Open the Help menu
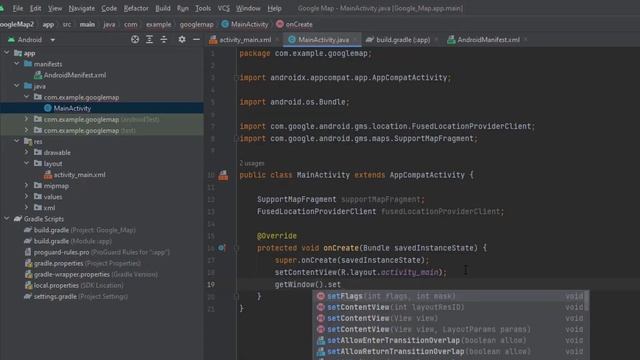The height and width of the screenshot is (360, 640). point(274,8)
